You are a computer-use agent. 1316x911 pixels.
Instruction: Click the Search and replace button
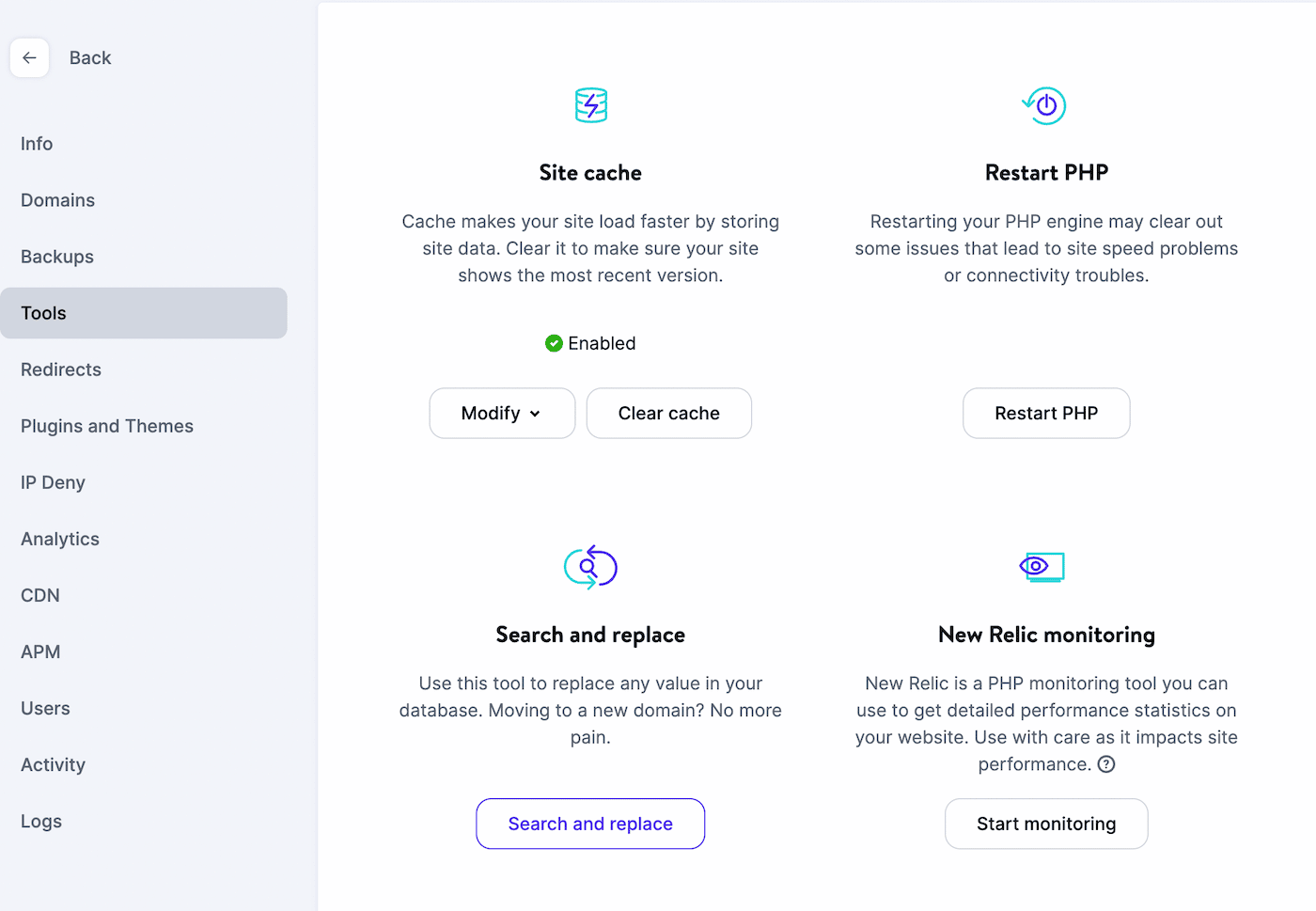pyautogui.click(x=590, y=824)
